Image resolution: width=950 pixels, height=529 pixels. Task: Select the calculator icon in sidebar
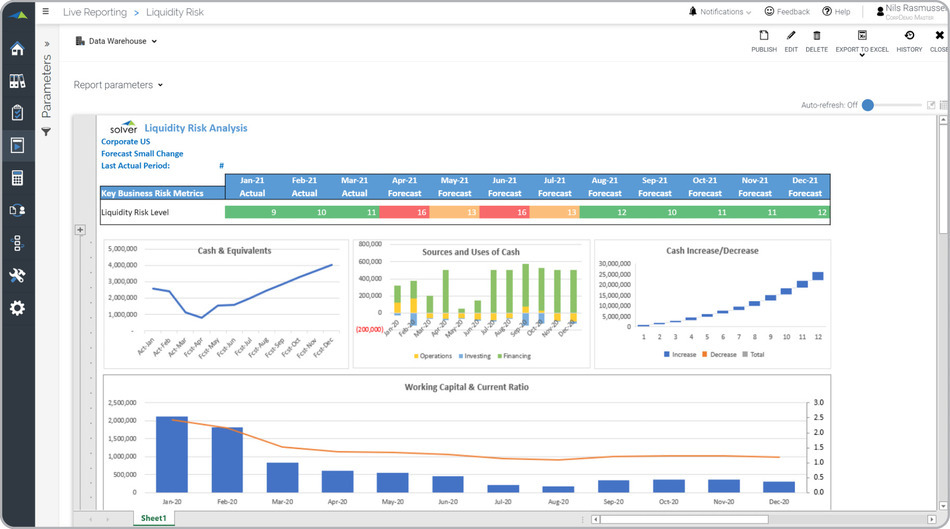pyautogui.click(x=17, y=178)
